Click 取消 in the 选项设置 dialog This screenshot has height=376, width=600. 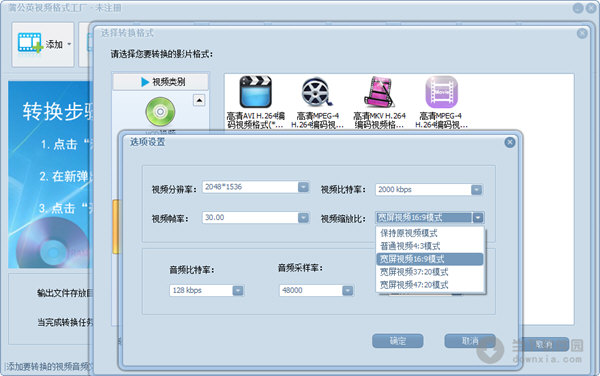point(470,341)
